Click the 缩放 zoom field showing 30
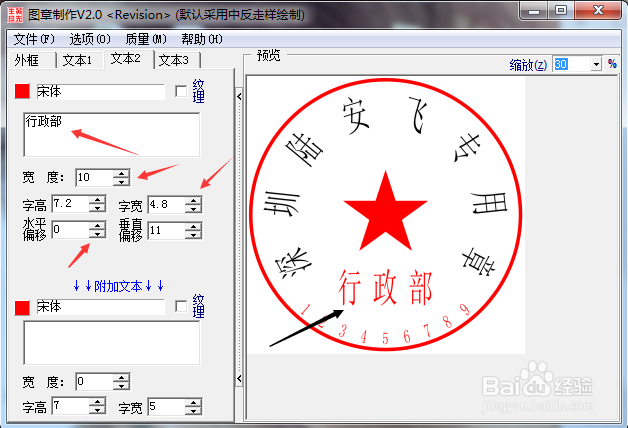The image size is (628, 428). (x=572, y=64)
